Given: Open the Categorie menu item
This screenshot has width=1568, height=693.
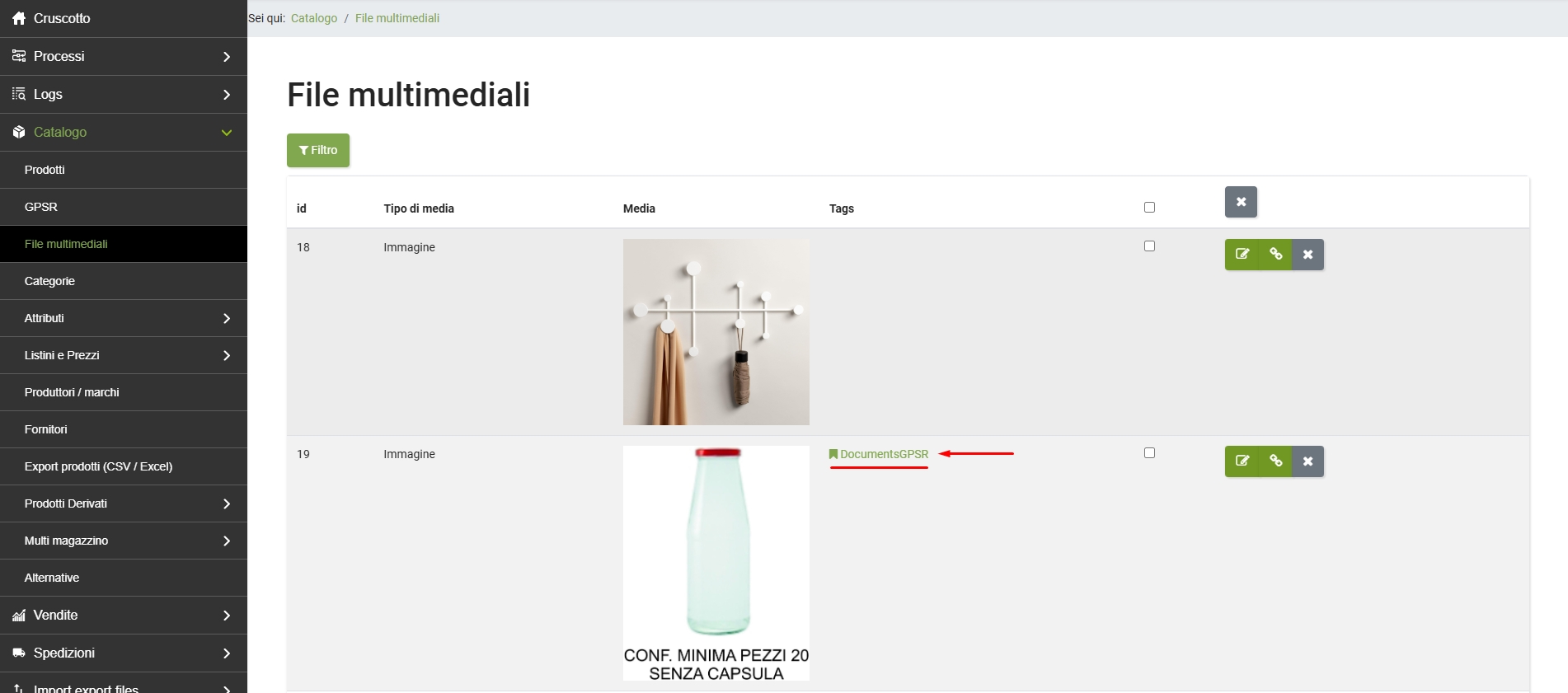Looking at the screenshot, I should 124,281.
